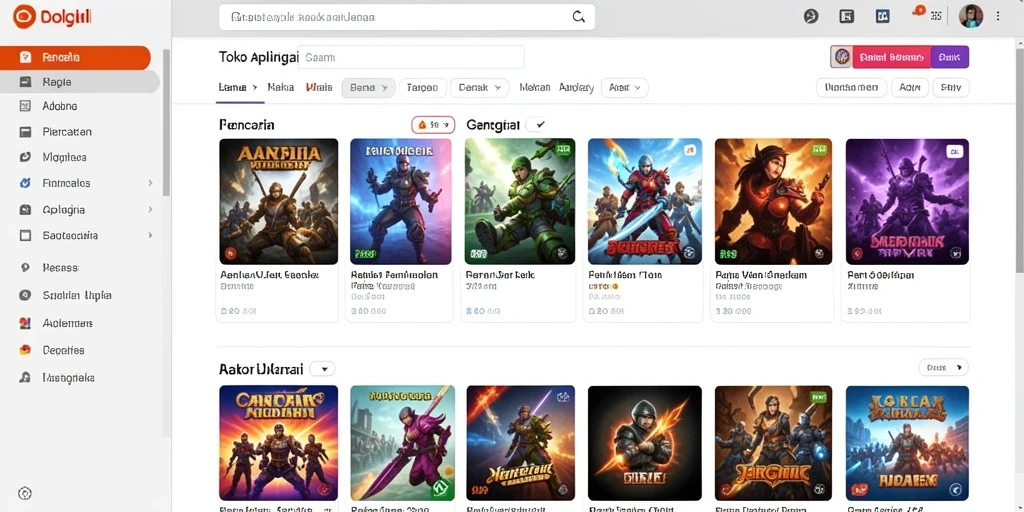Open the red notification badge icon

point(920,10)
